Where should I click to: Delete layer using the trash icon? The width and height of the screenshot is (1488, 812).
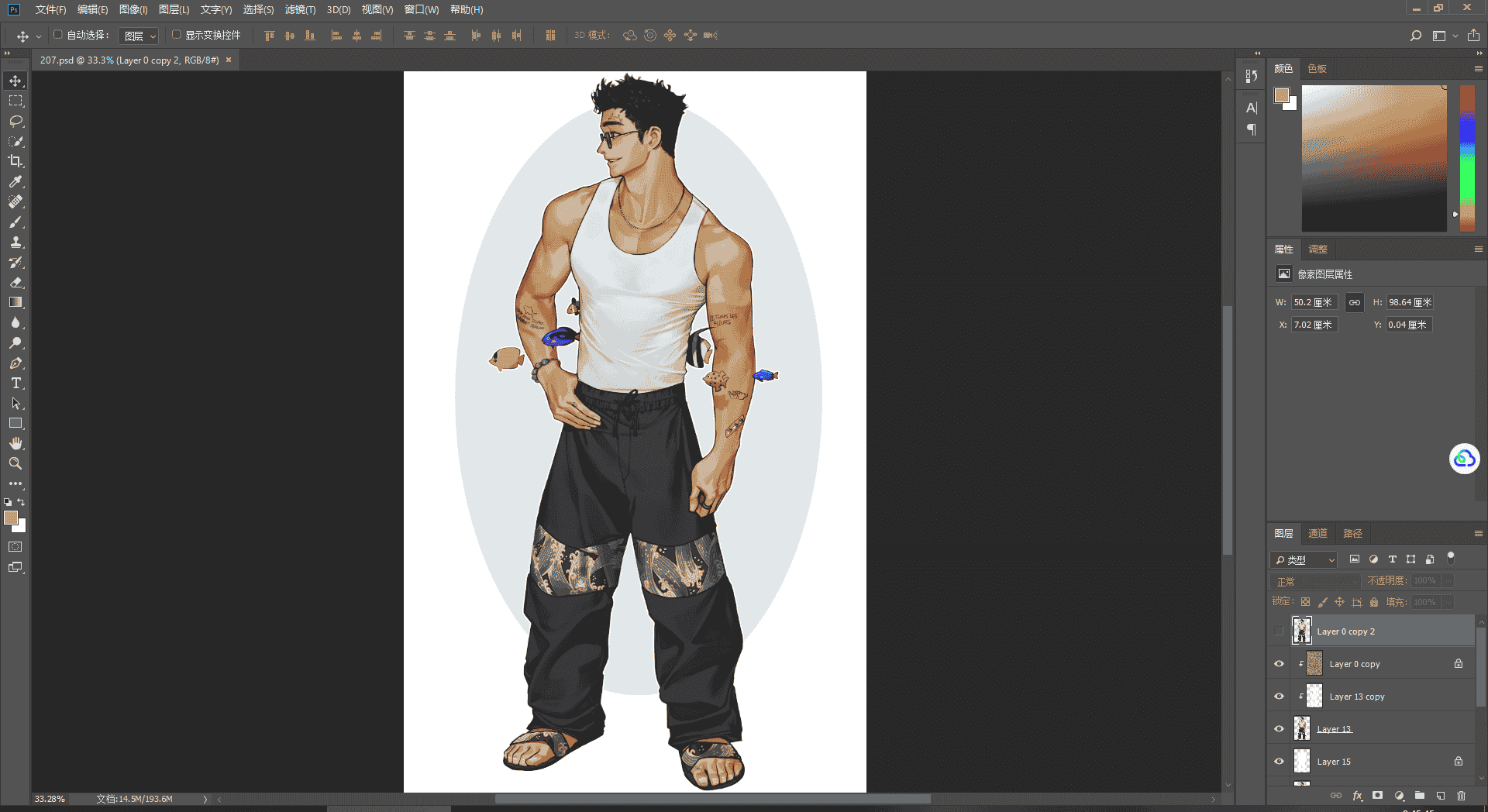point(1461,796)
